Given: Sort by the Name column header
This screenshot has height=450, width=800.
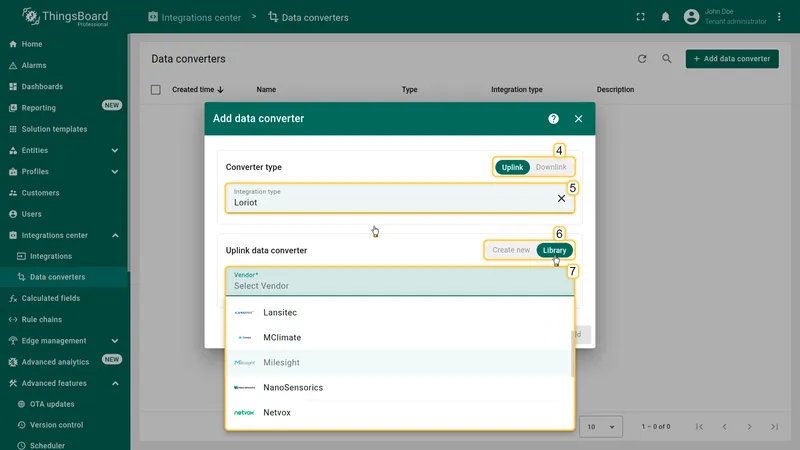Looking at the screenshot, I should [266, 89].
